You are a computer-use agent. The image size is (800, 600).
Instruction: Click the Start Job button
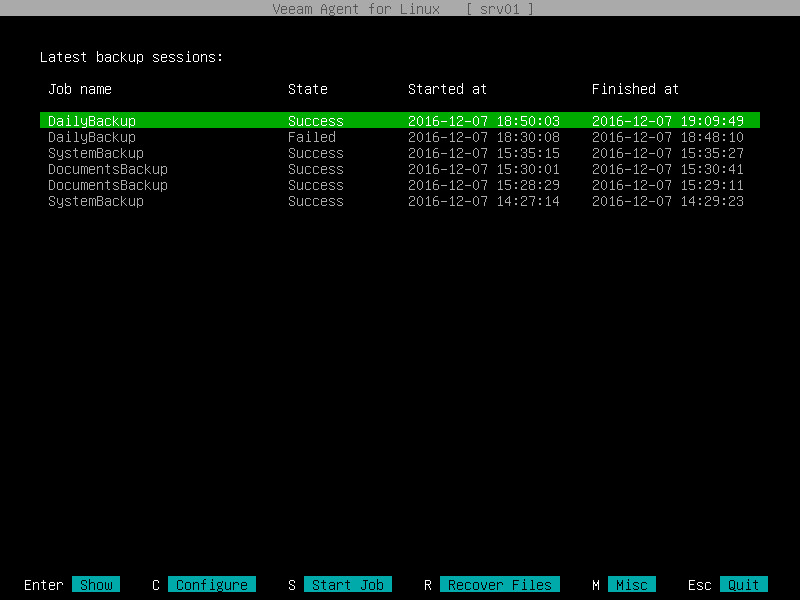coord(347,584)
